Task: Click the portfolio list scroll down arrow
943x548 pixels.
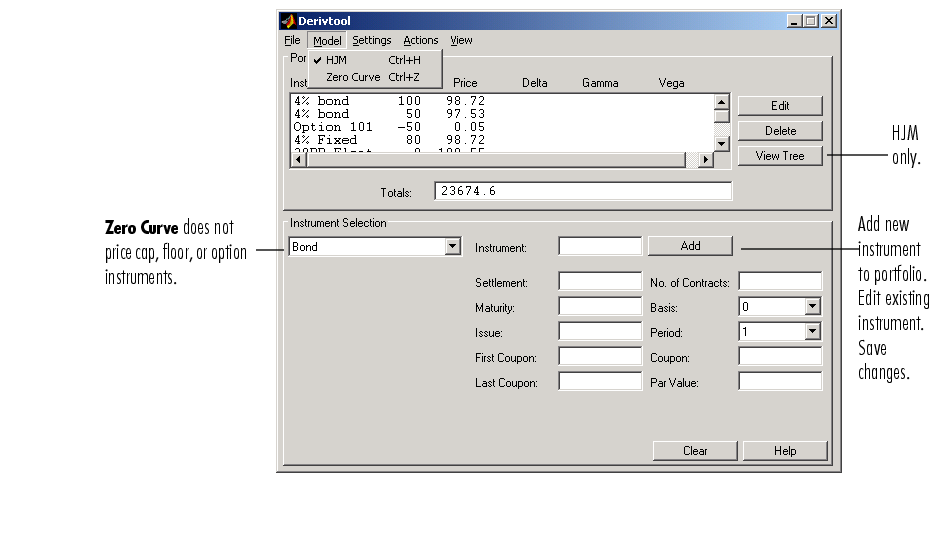Action: 722,144
